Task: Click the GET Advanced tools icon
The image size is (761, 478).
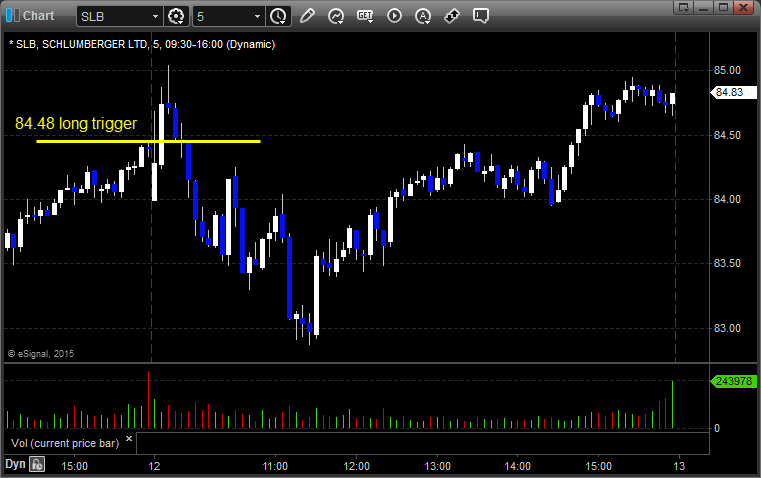Action: [x=365, y=16]
